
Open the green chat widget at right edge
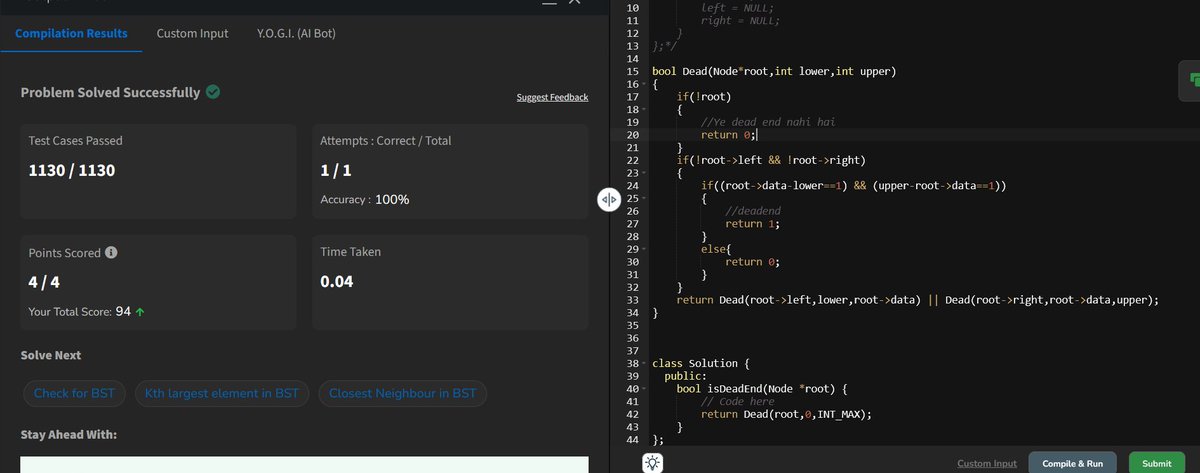1190,79
